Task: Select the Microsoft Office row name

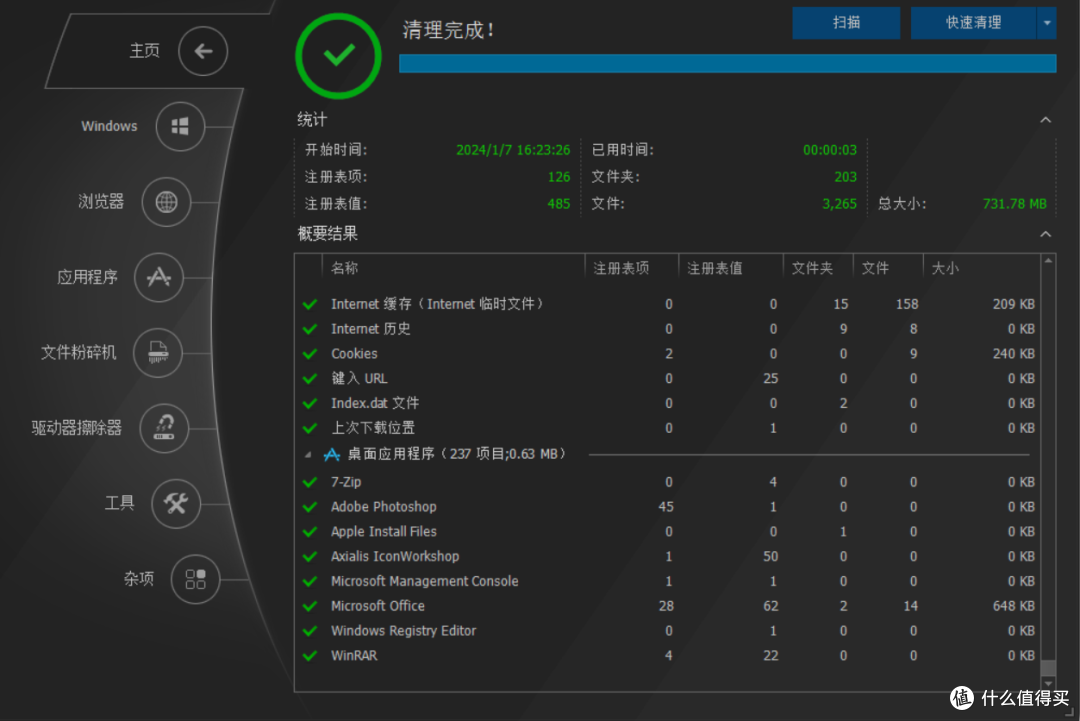Action: (x=377, y=606)
